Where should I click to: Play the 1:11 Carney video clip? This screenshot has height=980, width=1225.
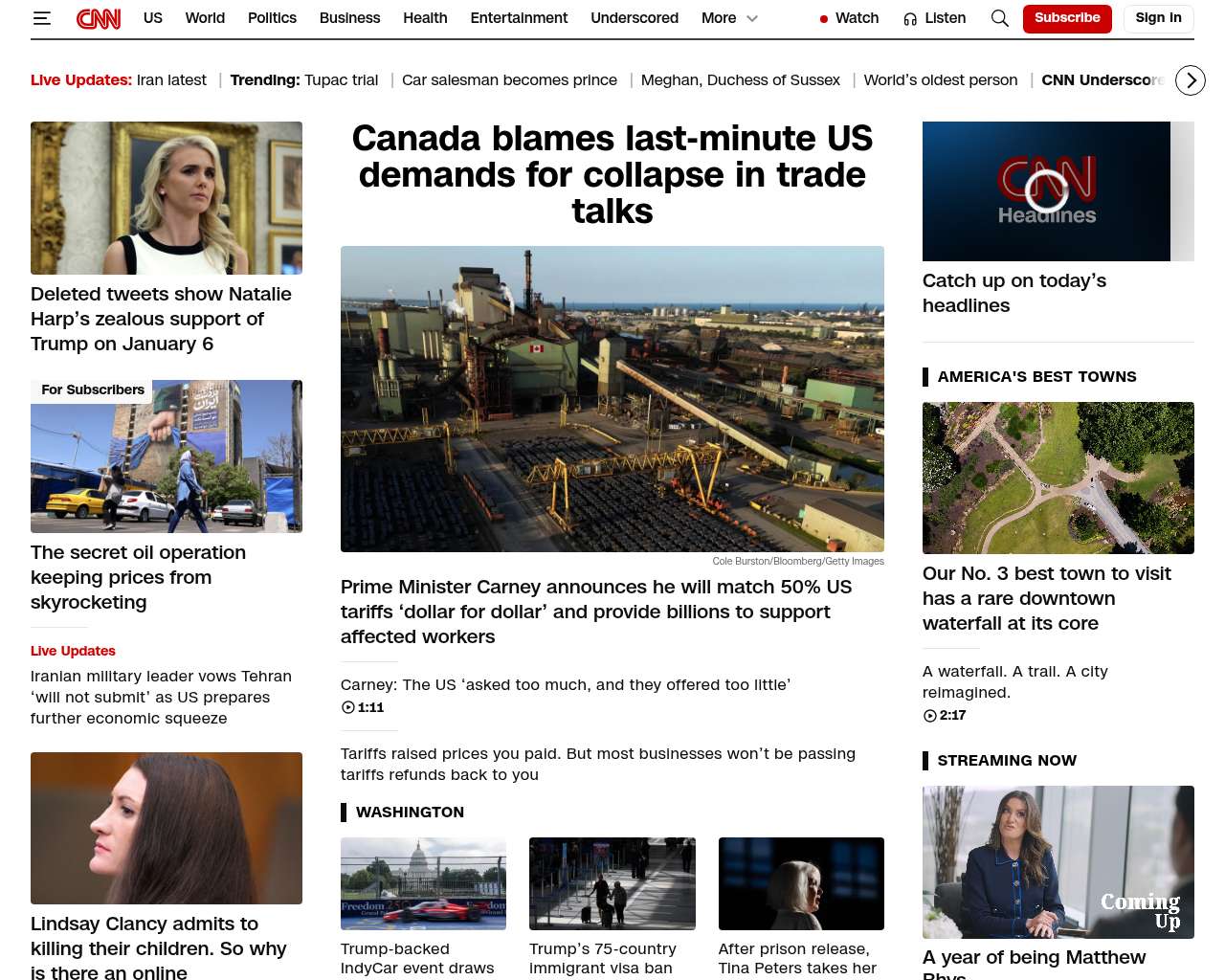pos(363,707)
